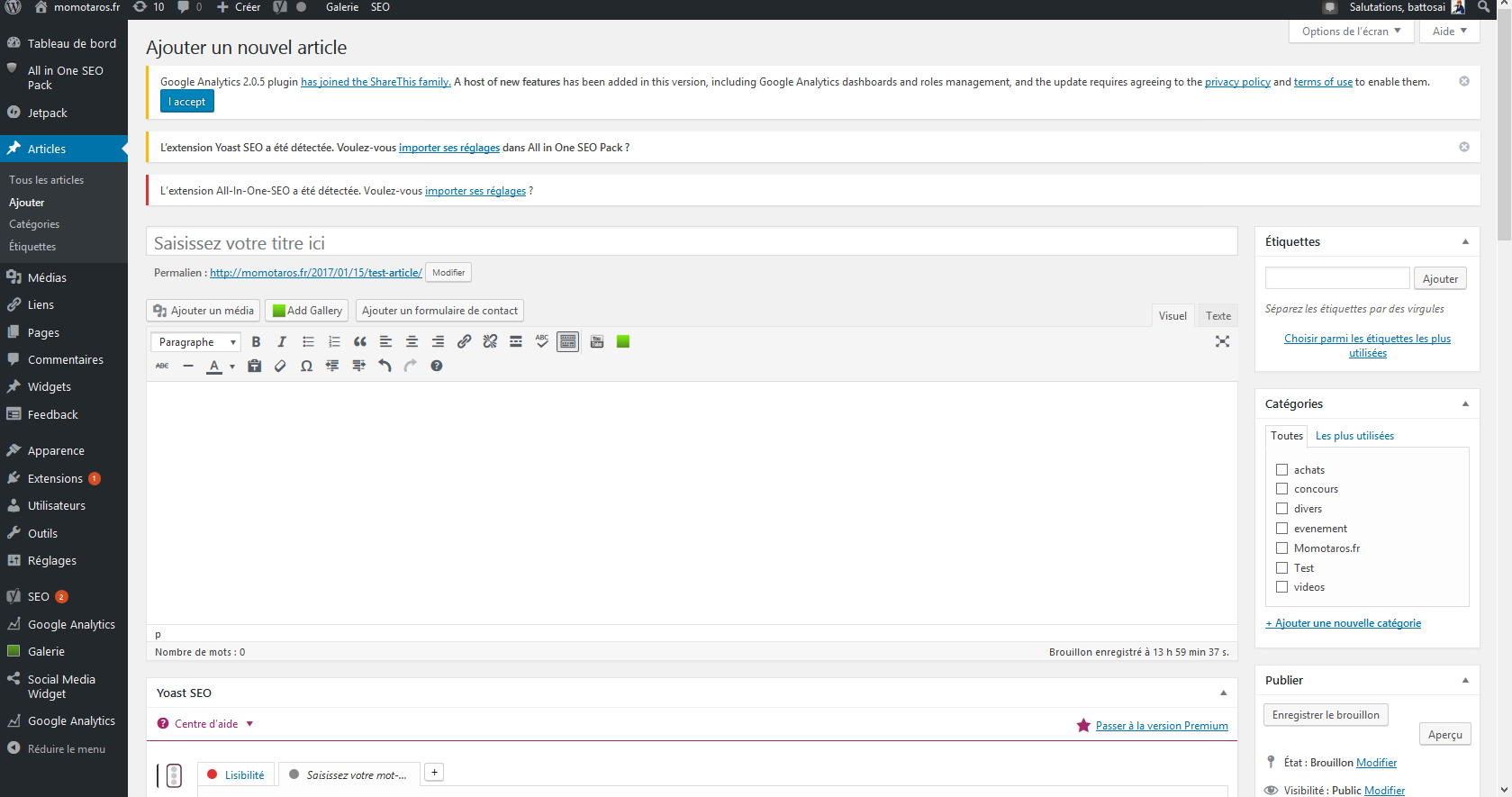Insert a special character (Omega)

click(306, 367)
